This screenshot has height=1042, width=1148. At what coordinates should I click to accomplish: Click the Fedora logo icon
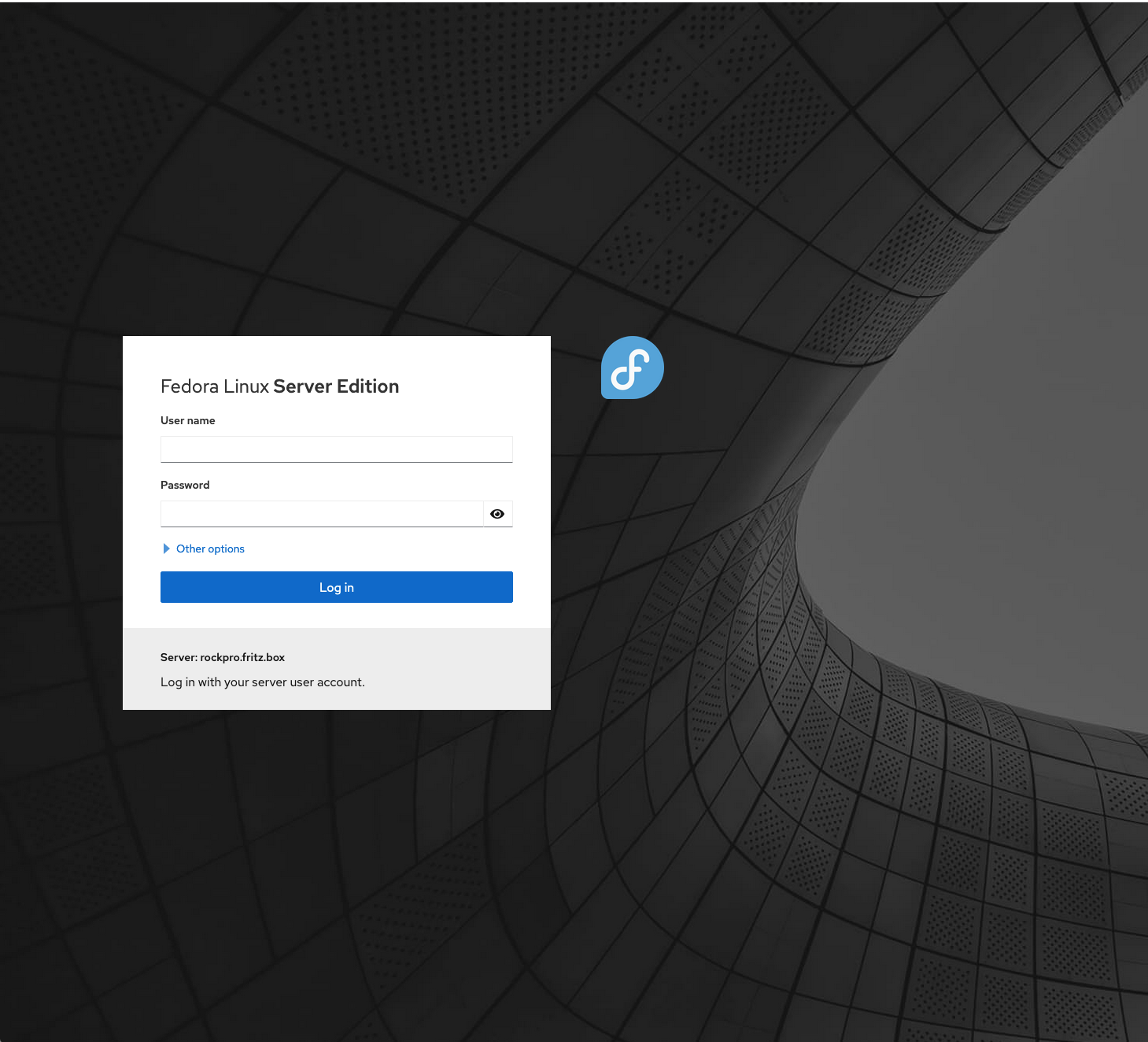pyautogui.click(x=633, y=368)
